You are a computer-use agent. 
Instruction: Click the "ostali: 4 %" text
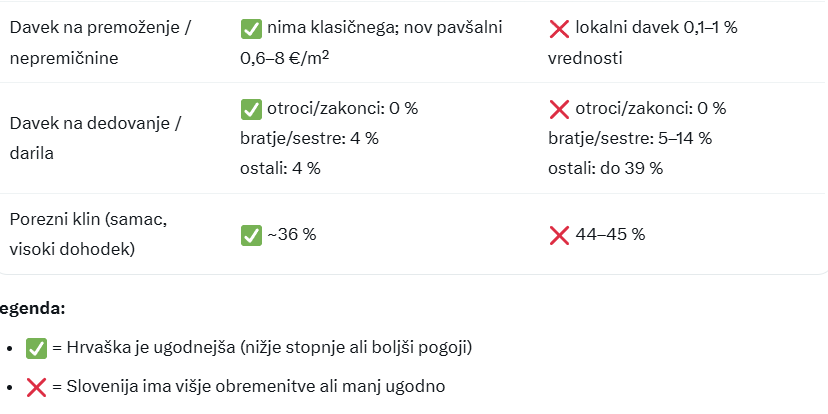point(280,168)
